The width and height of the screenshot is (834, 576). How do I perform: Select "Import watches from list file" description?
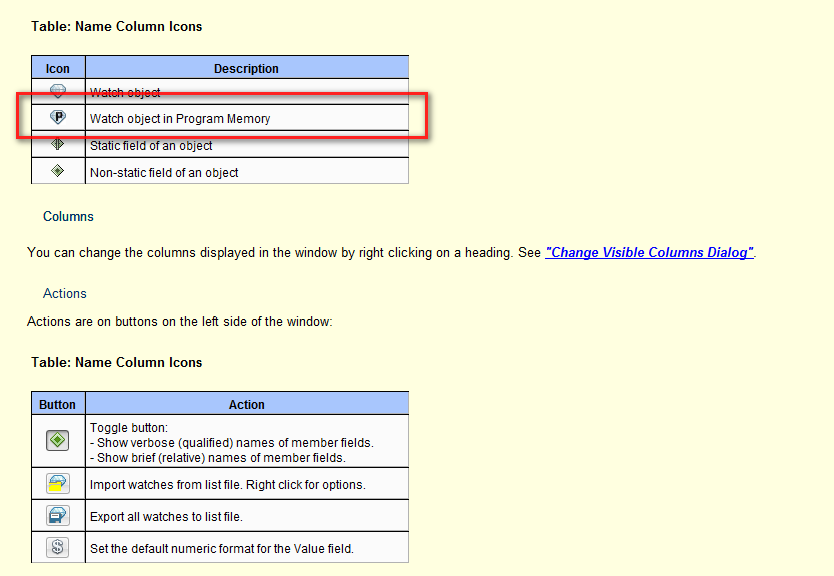coord(228,485)
